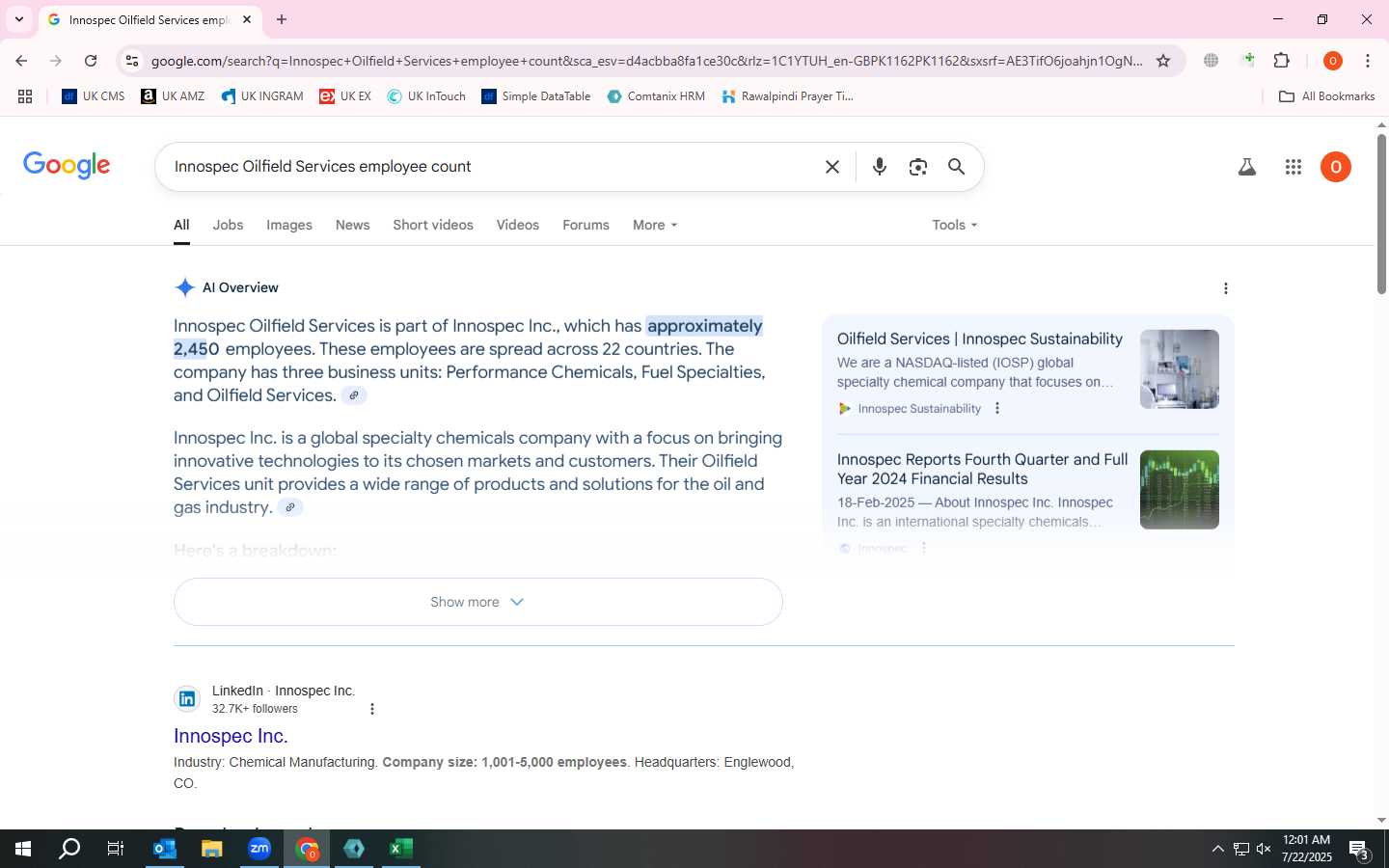Click the page vertical scrollbar
Viewport: 1389px width, 868px height.
tap(1381, 214)
